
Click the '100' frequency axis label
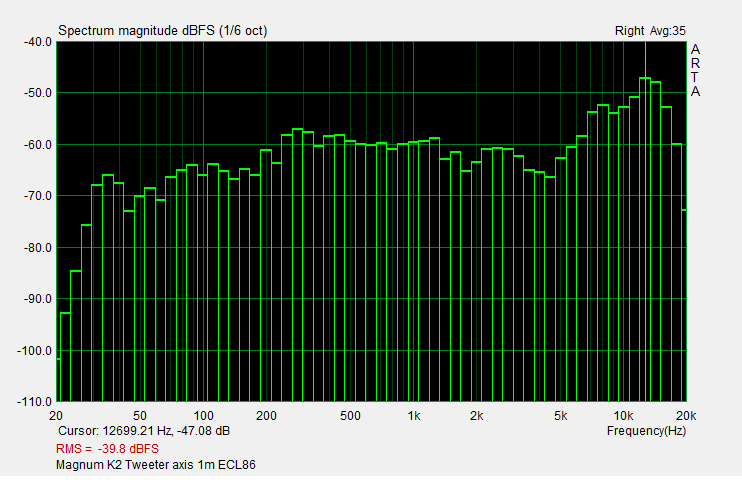point(203,416)
